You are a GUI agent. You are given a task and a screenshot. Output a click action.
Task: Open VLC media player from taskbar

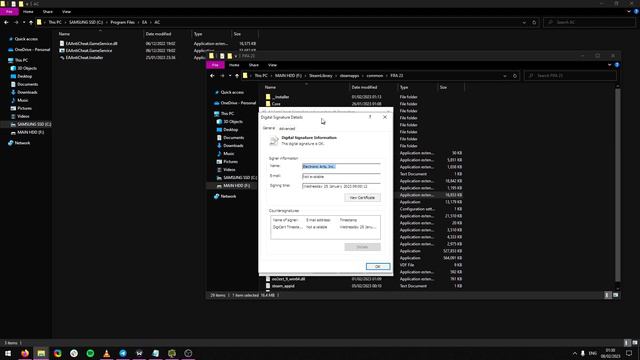(107, 353)
